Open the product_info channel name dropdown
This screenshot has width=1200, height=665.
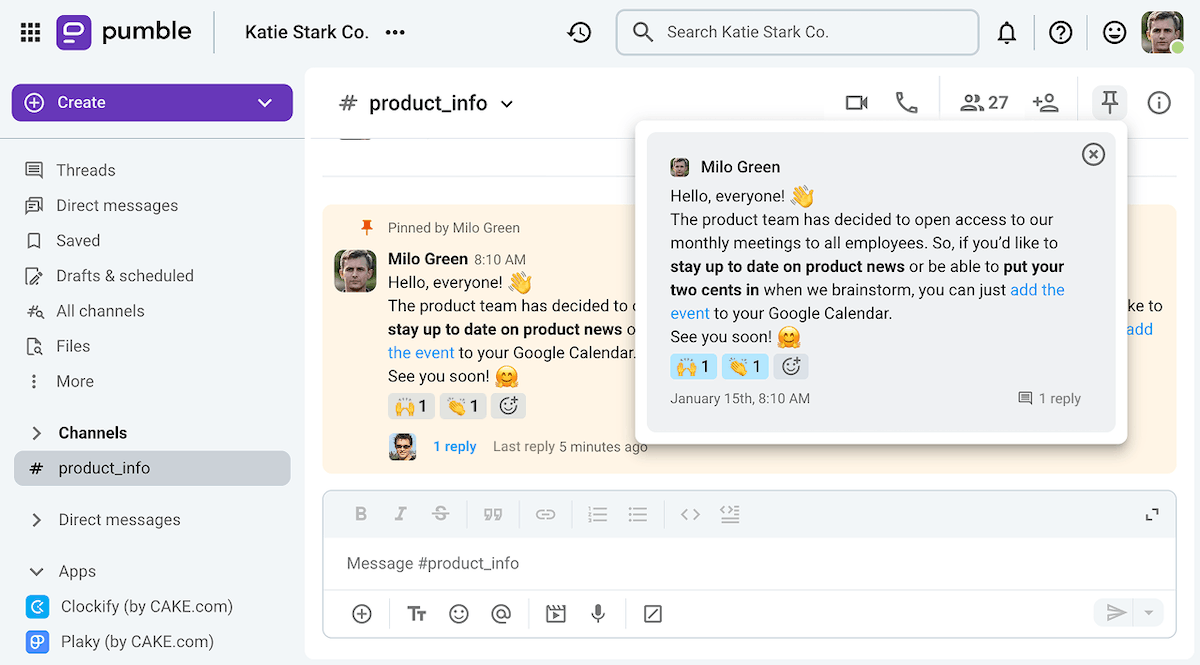(507, 103)
